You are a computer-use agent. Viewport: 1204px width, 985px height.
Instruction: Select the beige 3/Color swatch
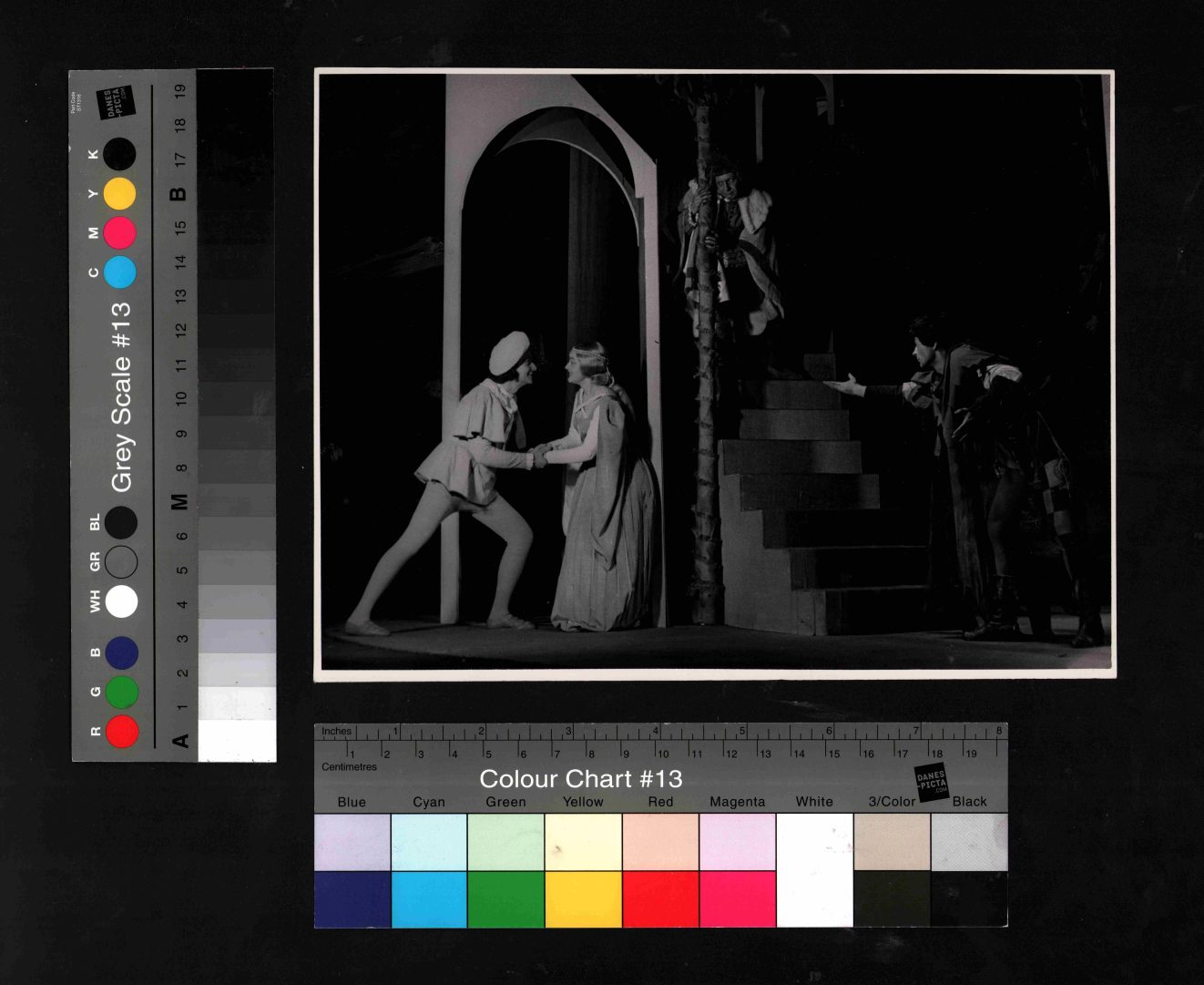click(x=892, y=842)
